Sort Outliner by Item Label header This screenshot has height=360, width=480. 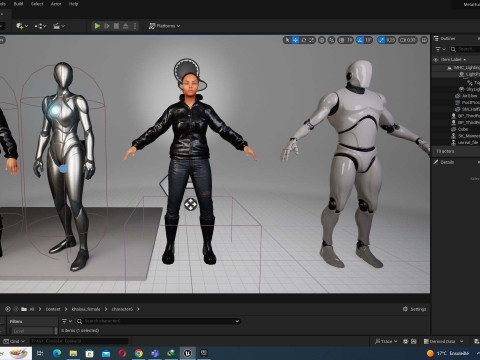(451, 60)
